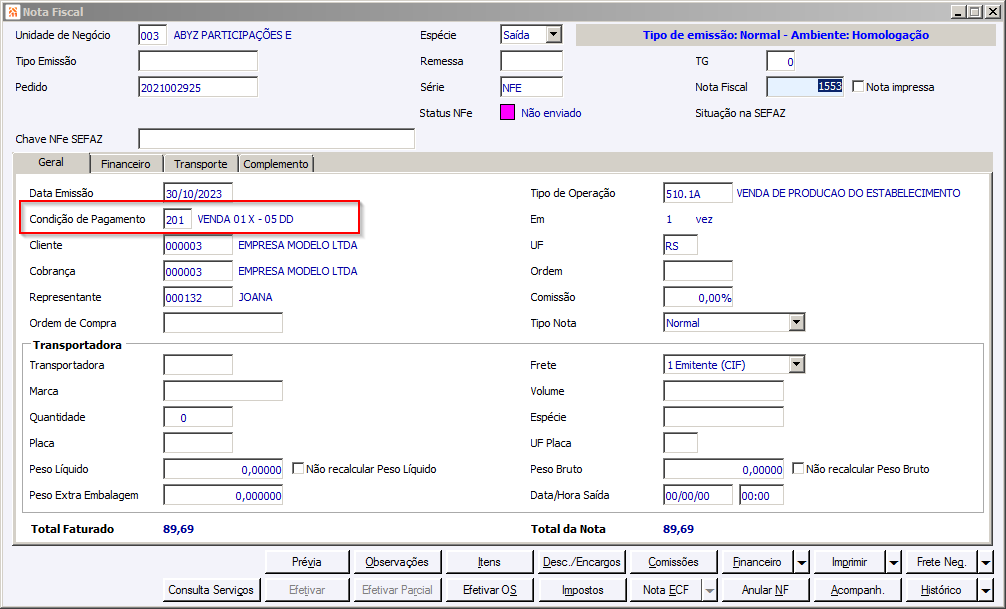Click the pink Status NFe color indicator
Image resolution: width=1006 pixels, height=609 pixels.
(x=507, y=113)
